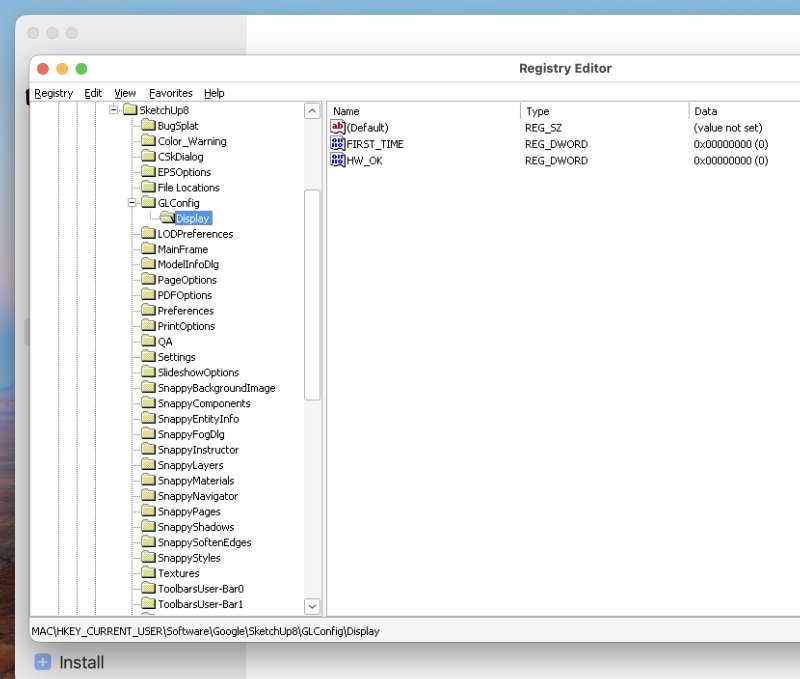The image size is (800, 679).
Task: Click the Preferences folder icon
Action: pos(148,311)
